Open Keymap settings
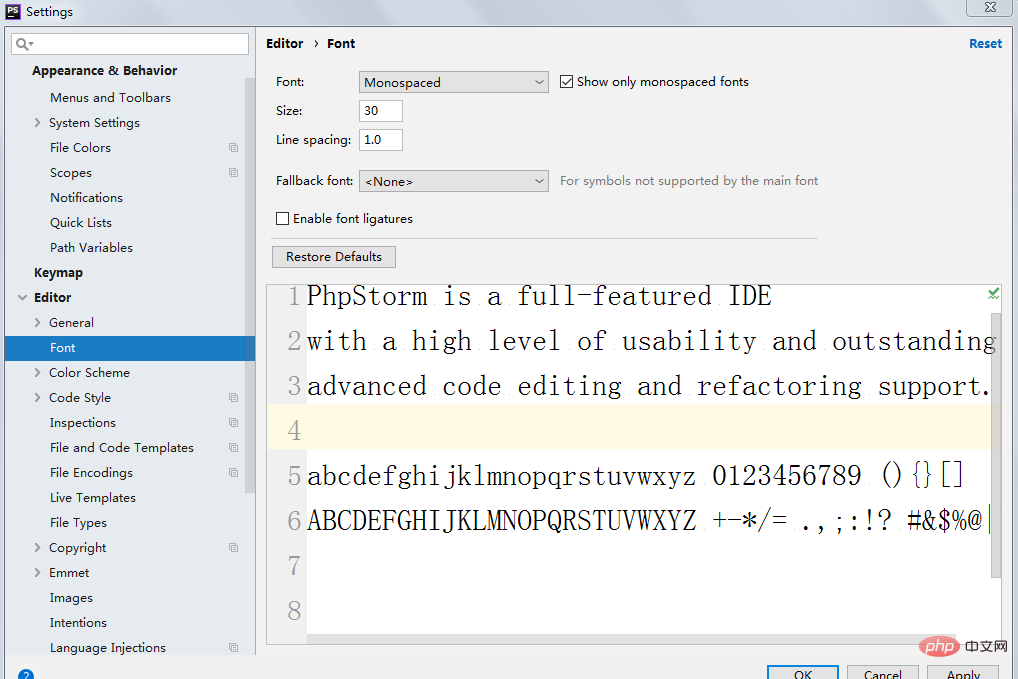This screenshot has height=679, width=1018. pyautogui.click(x=58, y=273)
